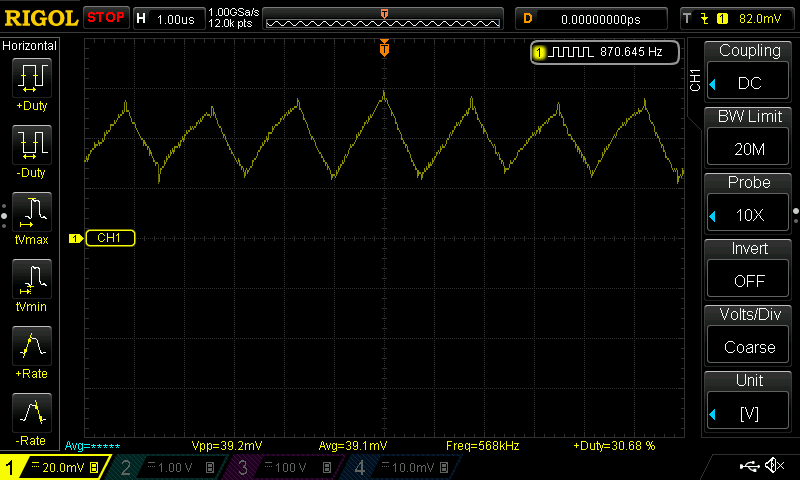Click the CH1 channel label on waveform
This screenshot has width=800, height=480.
pyautogui.click(x=110, y=238)
